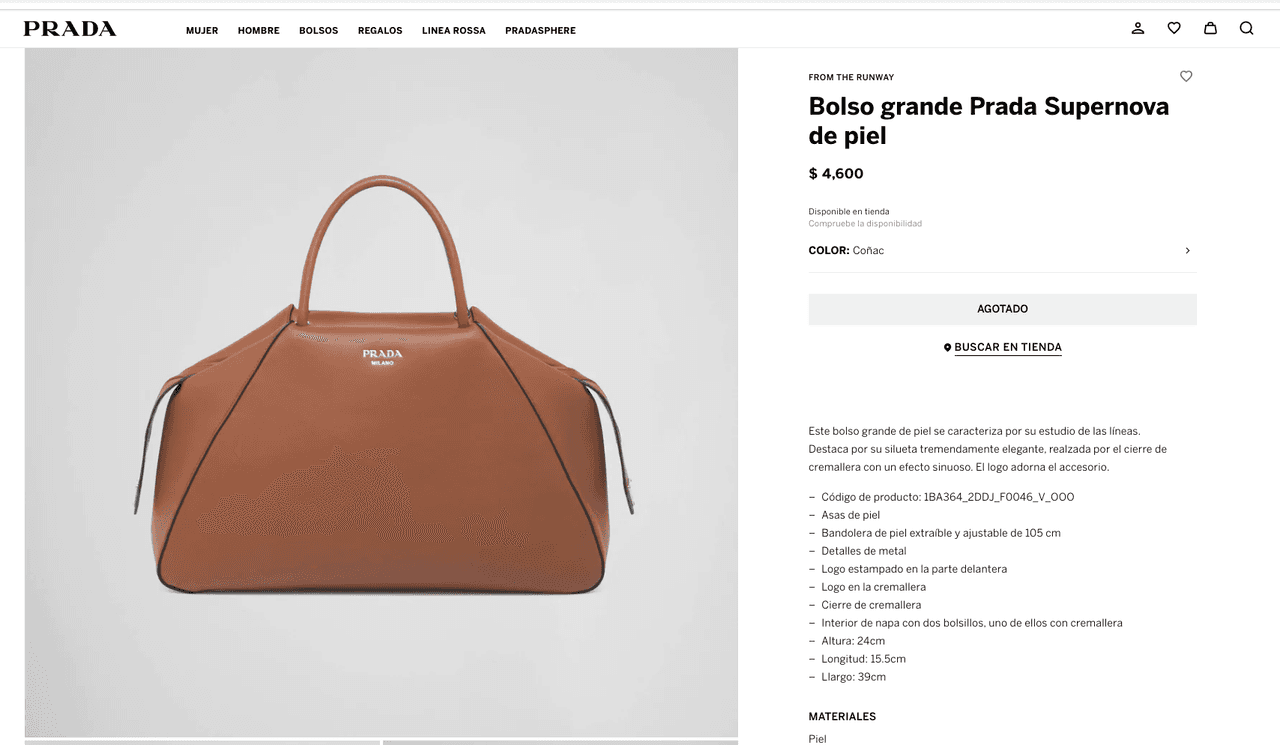Click the BUSCAR EN TIENDA link

[1008, 348]
